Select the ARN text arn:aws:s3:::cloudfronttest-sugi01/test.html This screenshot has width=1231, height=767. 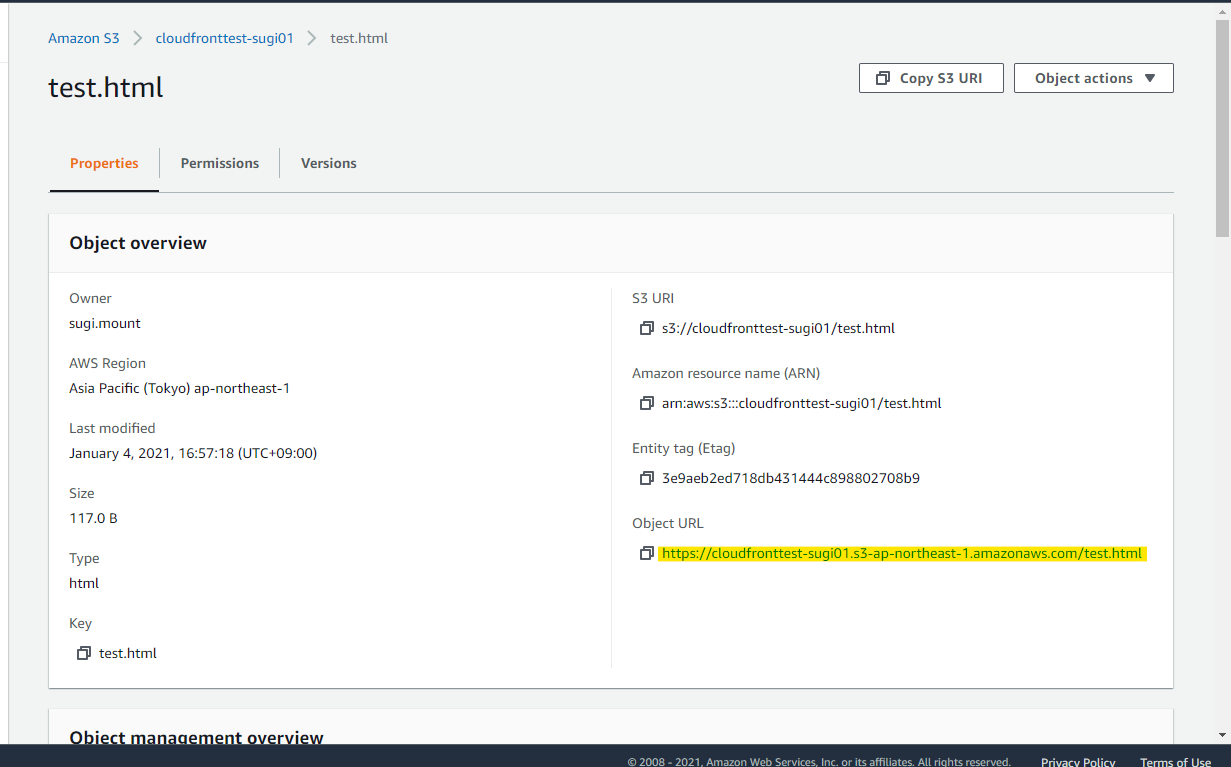click(x=802, y=403)
